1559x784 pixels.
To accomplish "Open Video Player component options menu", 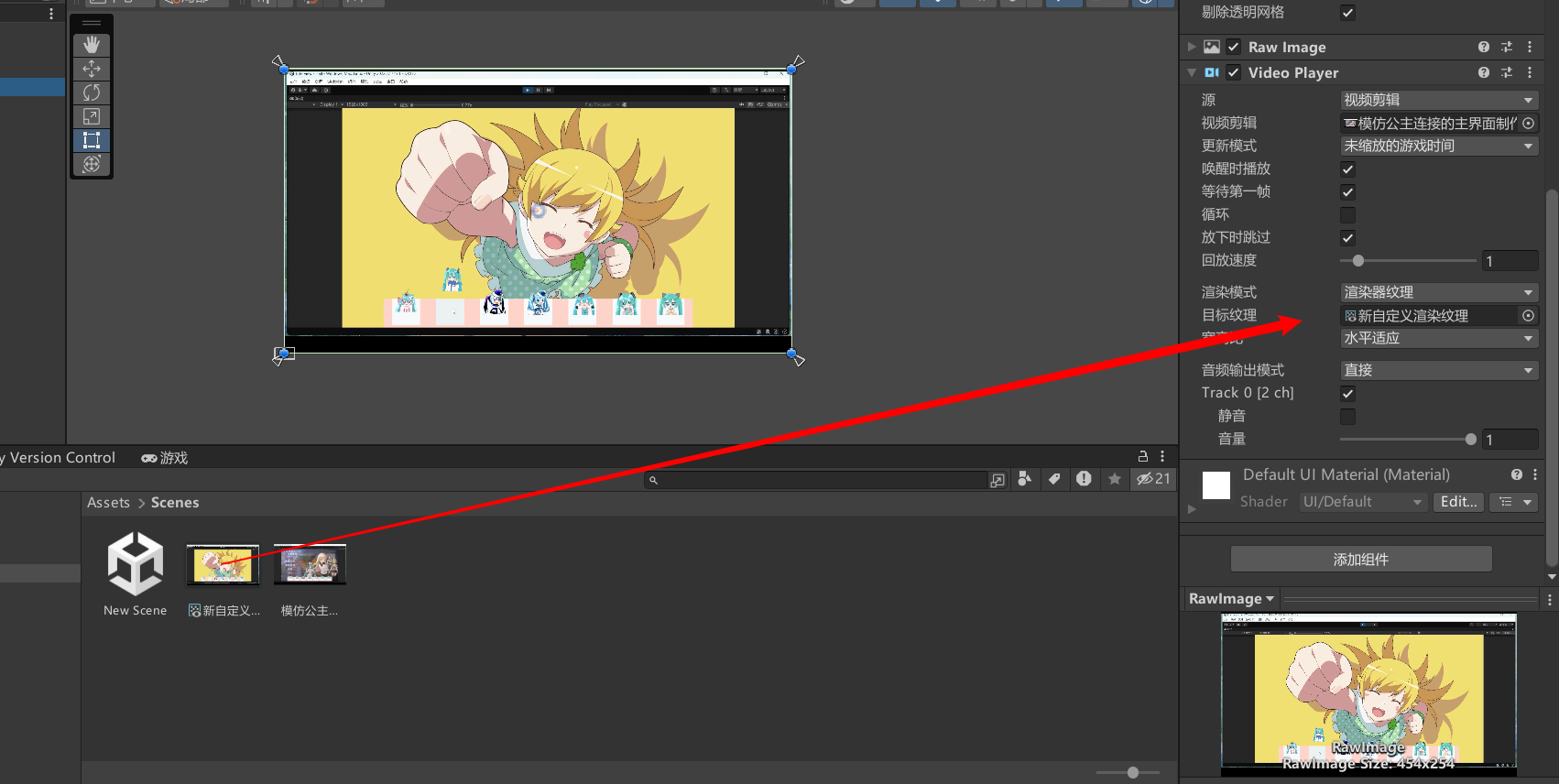I will (1530, 72).
